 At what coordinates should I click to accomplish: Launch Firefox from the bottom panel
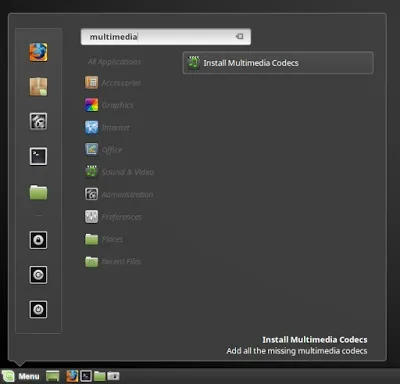[x=72, y=376]
